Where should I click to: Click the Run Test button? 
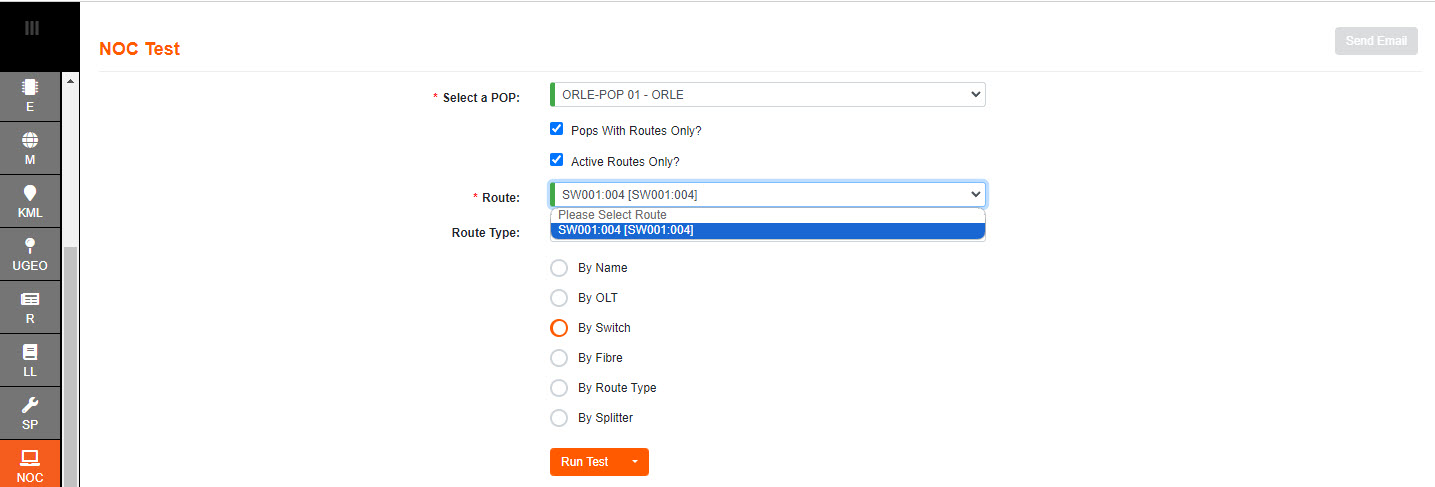point(585,462)
